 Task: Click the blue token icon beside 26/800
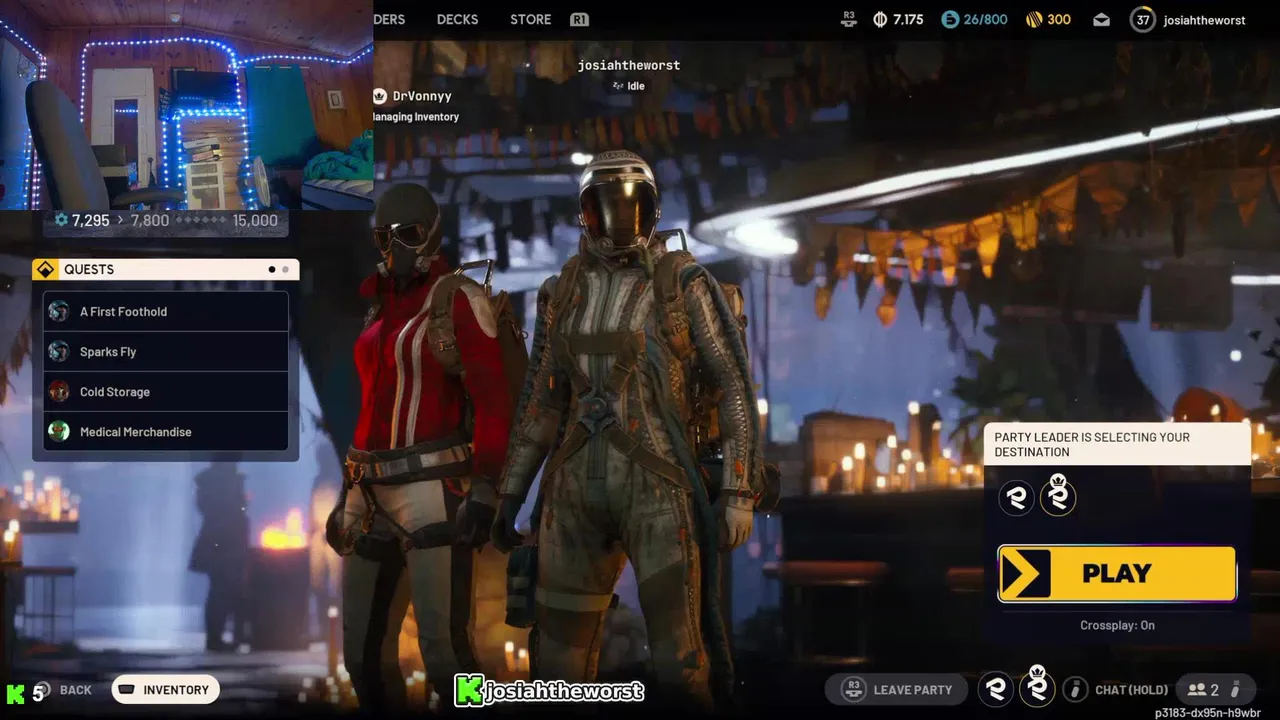pos(950,19)
